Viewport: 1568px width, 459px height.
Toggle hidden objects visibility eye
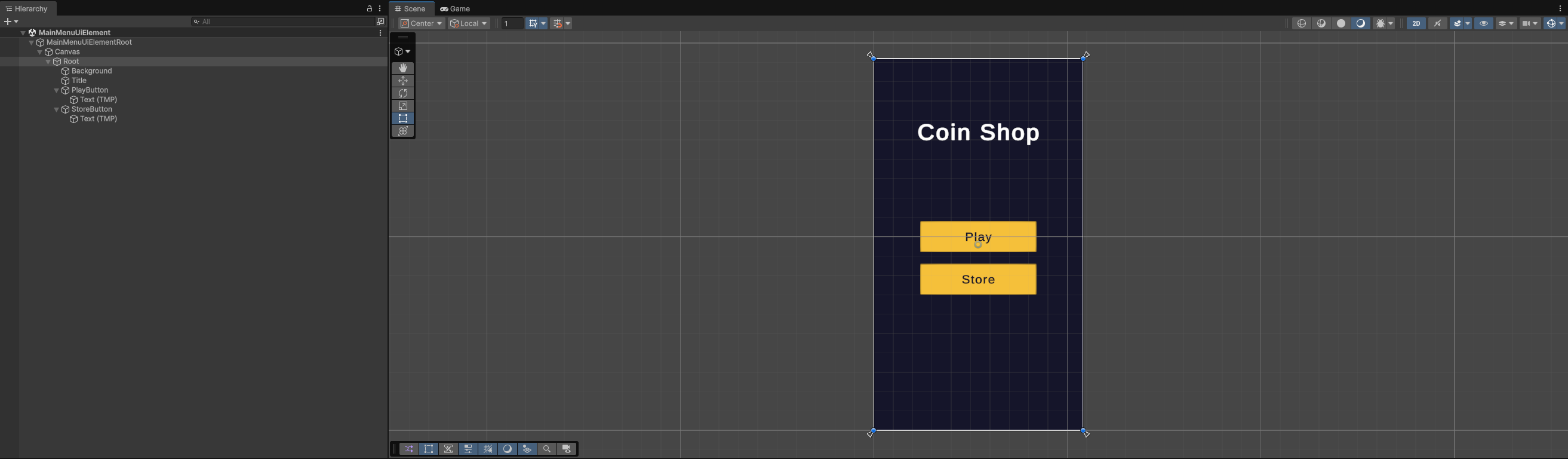1484,23
